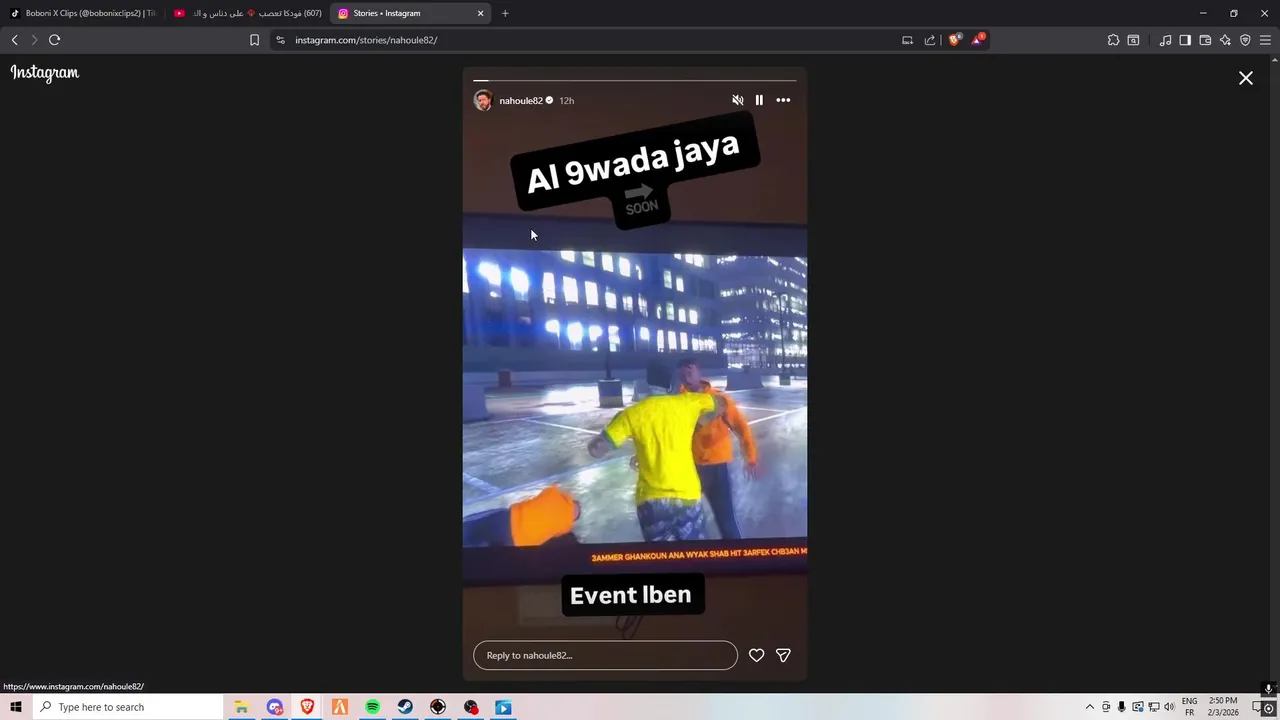The height and width of the screenshot is (720, 1280).
Task: Open tab search icon in toolbar
Action: (1133, 40)
